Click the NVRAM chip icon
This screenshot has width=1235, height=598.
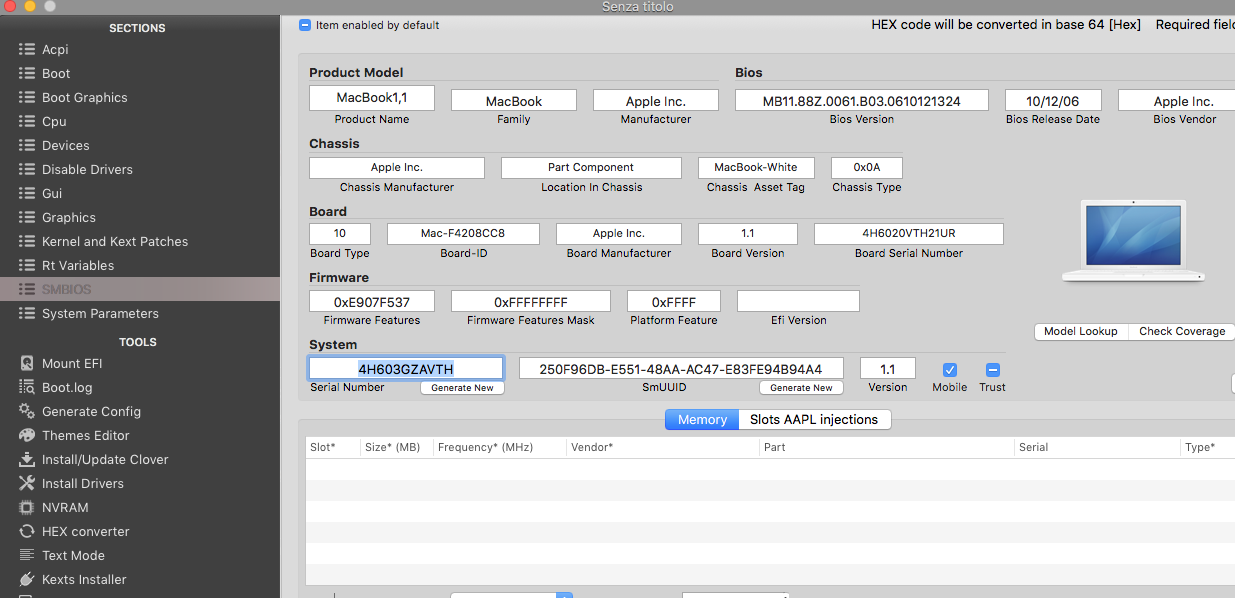pos(27,507)
